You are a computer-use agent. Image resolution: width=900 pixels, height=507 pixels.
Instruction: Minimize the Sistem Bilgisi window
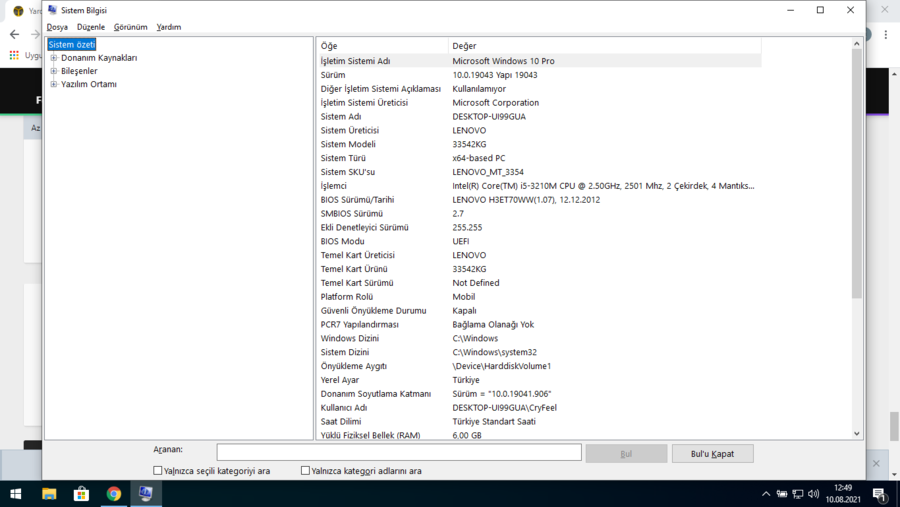tap(790, 10)
